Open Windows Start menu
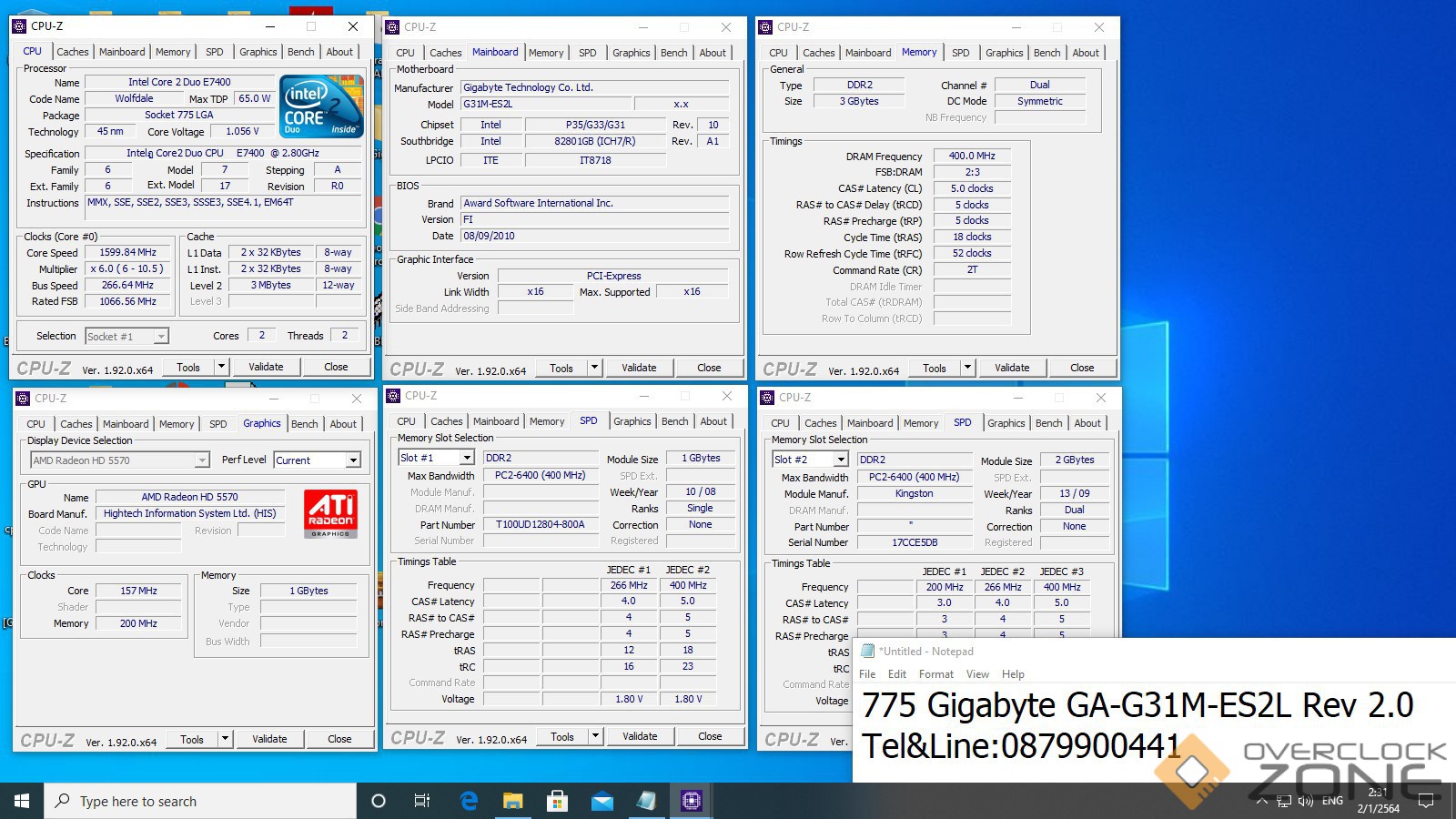This screenshot has width=1456, height=819. pyautogui.click(x=22, y=801)
